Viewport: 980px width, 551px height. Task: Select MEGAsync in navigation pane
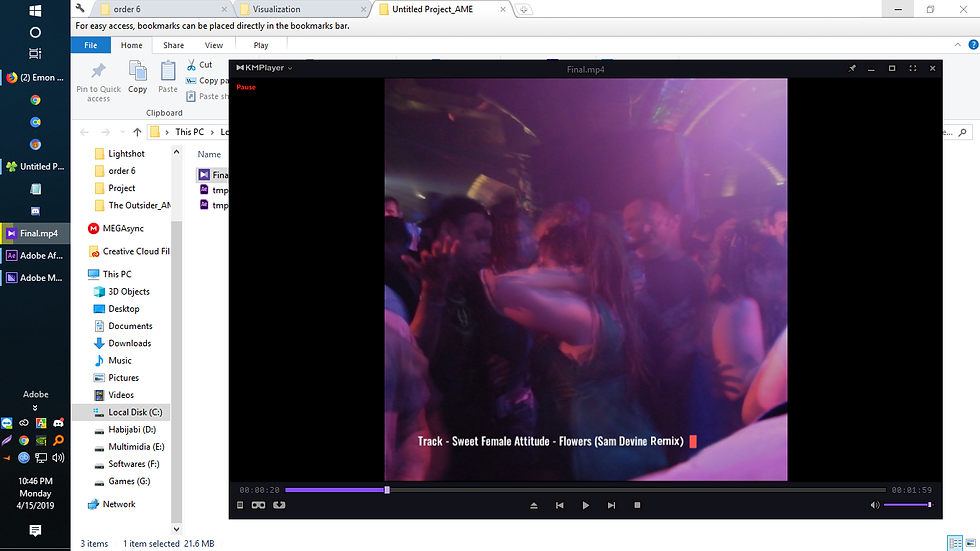[116, 229]
